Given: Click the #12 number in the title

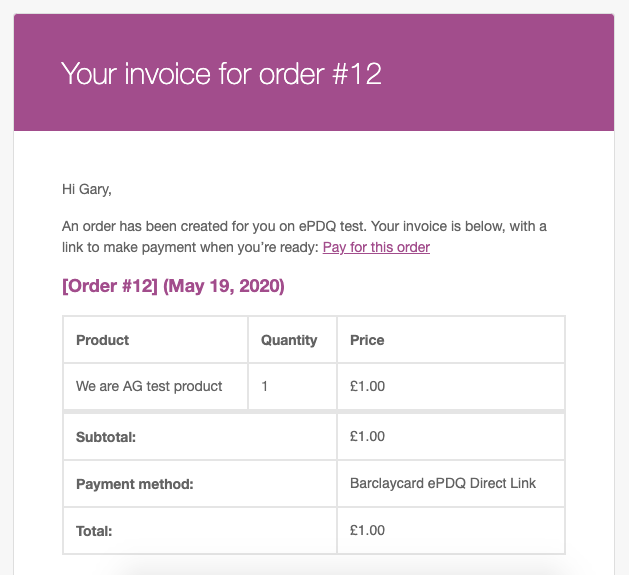Looking at the screenshot, I should (x=357, y=74).
